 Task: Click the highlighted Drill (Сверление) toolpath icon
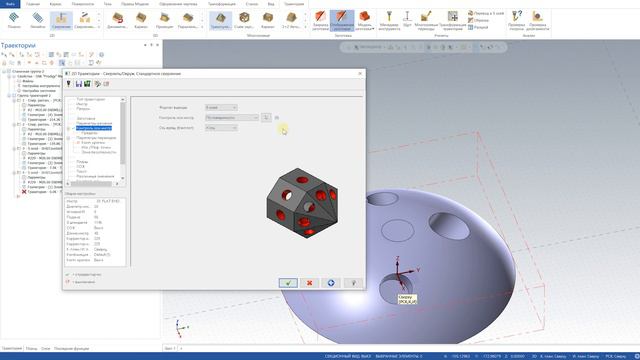pyautogui.click(x=61, y=20)
